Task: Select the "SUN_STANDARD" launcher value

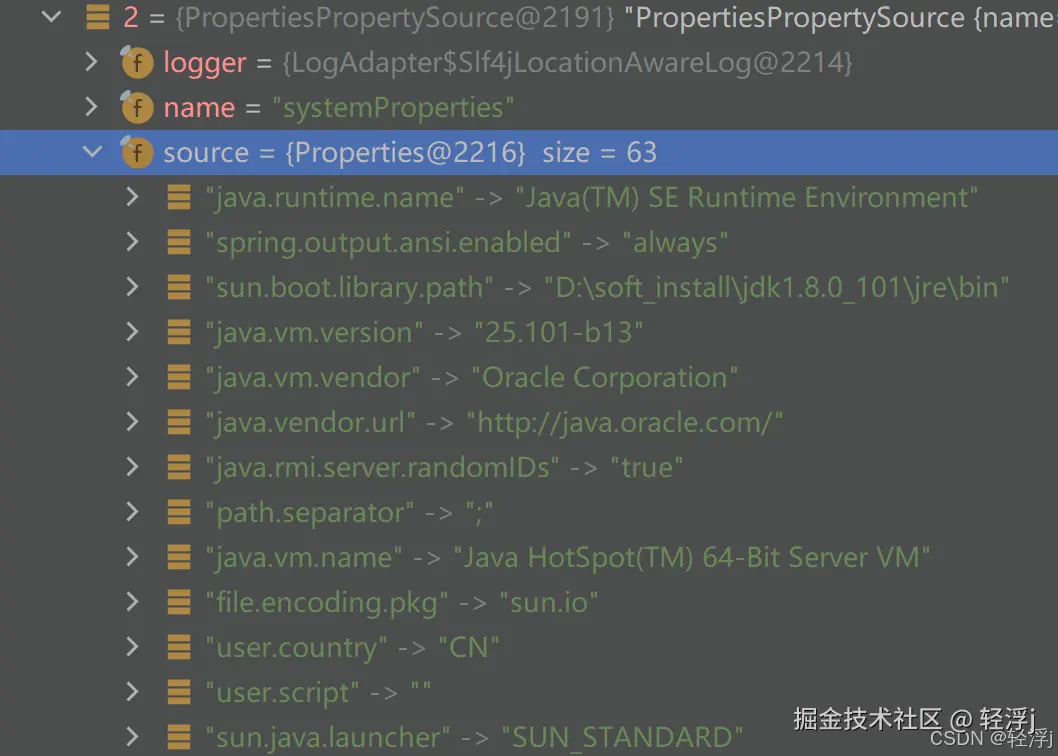Action: pyautogui.click(x=622, y=738)
